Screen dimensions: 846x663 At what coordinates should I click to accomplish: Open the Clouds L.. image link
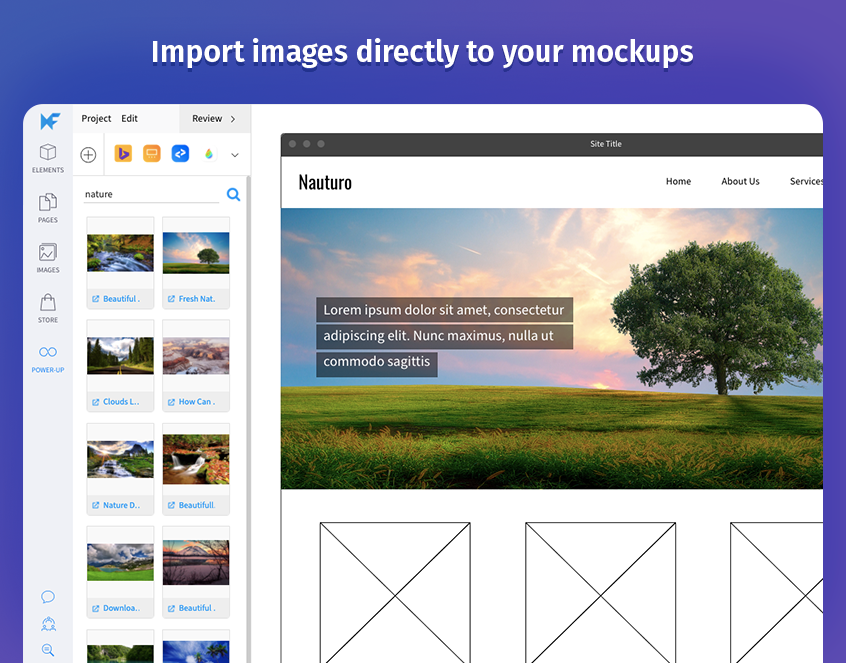(x=121, y=401)
